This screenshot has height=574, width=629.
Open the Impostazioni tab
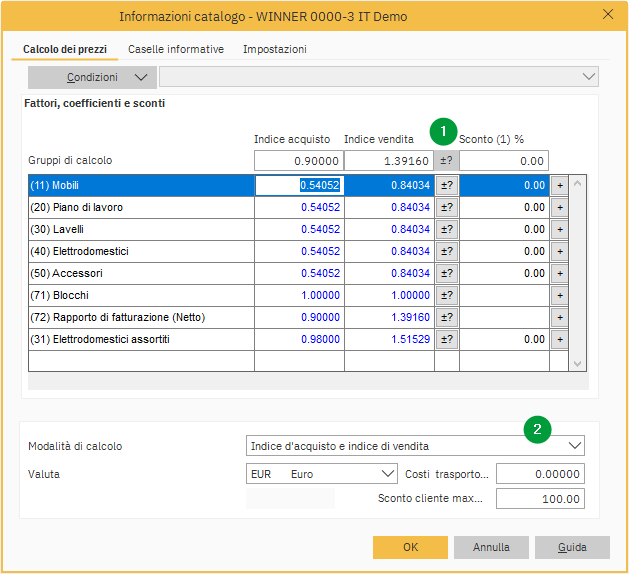click(274, 49)
